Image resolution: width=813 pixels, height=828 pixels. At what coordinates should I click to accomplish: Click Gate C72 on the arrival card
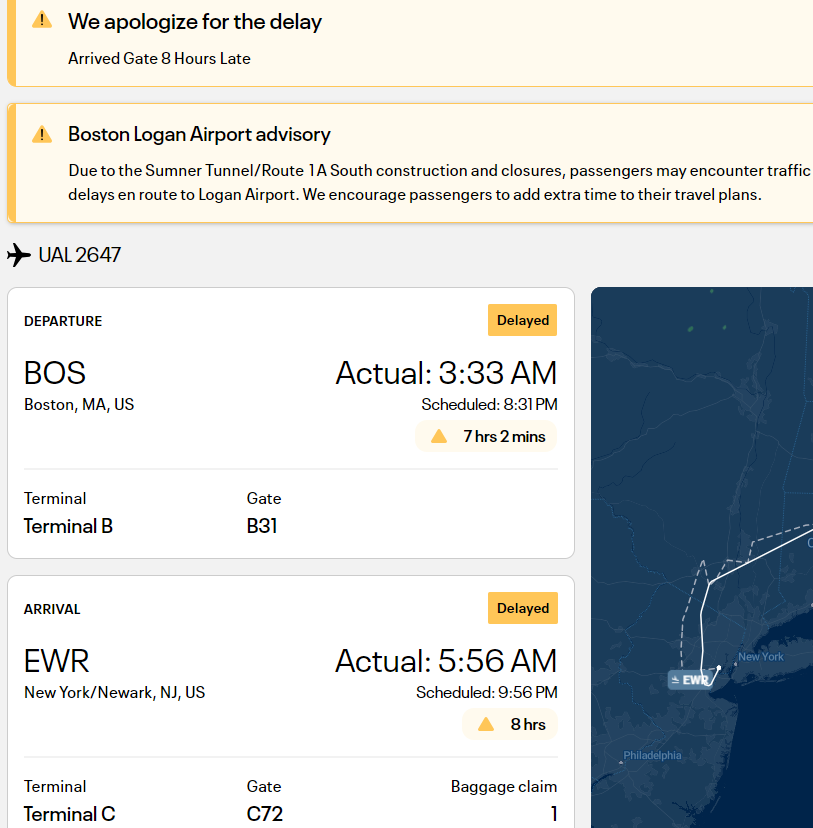(x=264, y=814)
